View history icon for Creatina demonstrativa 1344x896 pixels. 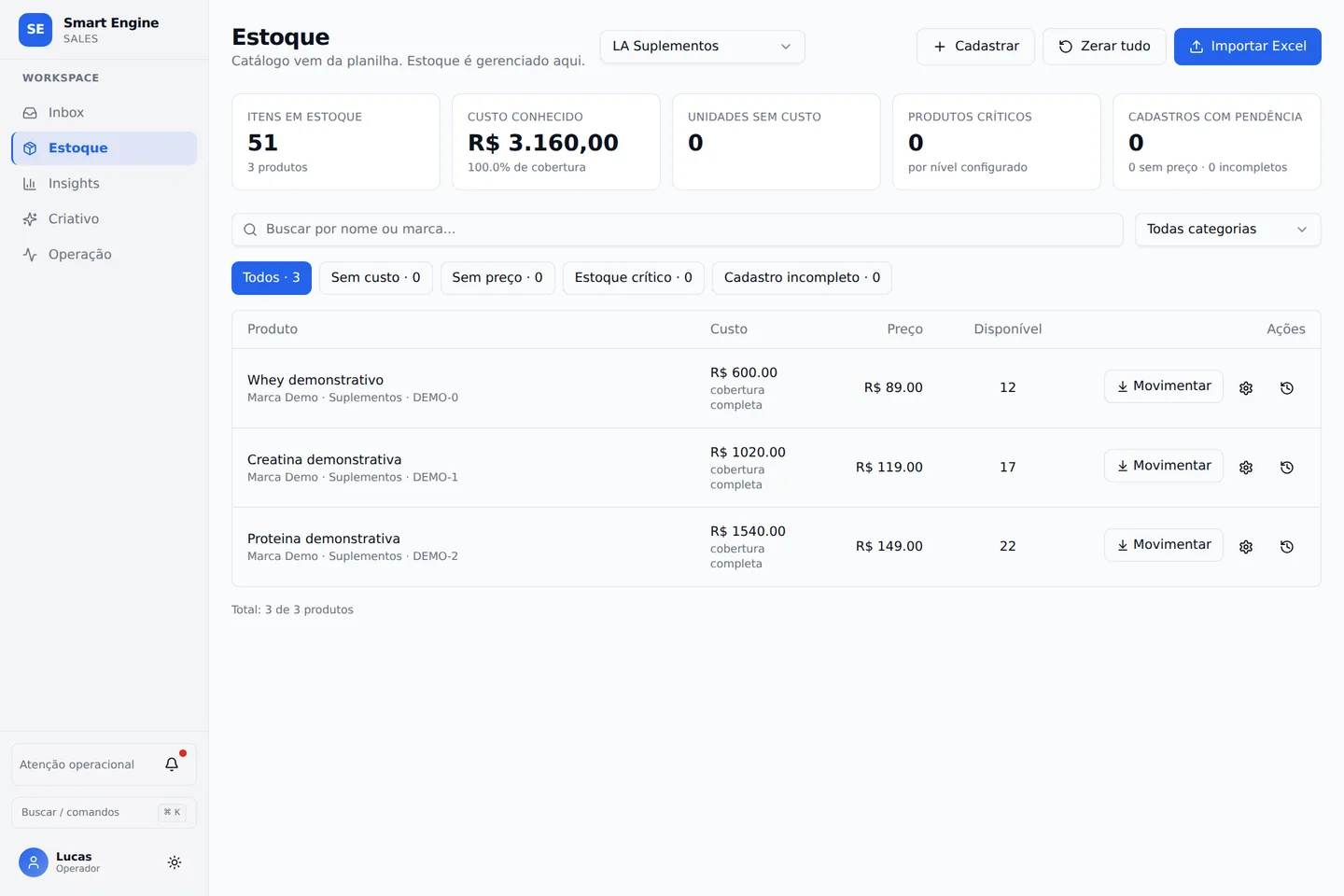[1287, 468]
